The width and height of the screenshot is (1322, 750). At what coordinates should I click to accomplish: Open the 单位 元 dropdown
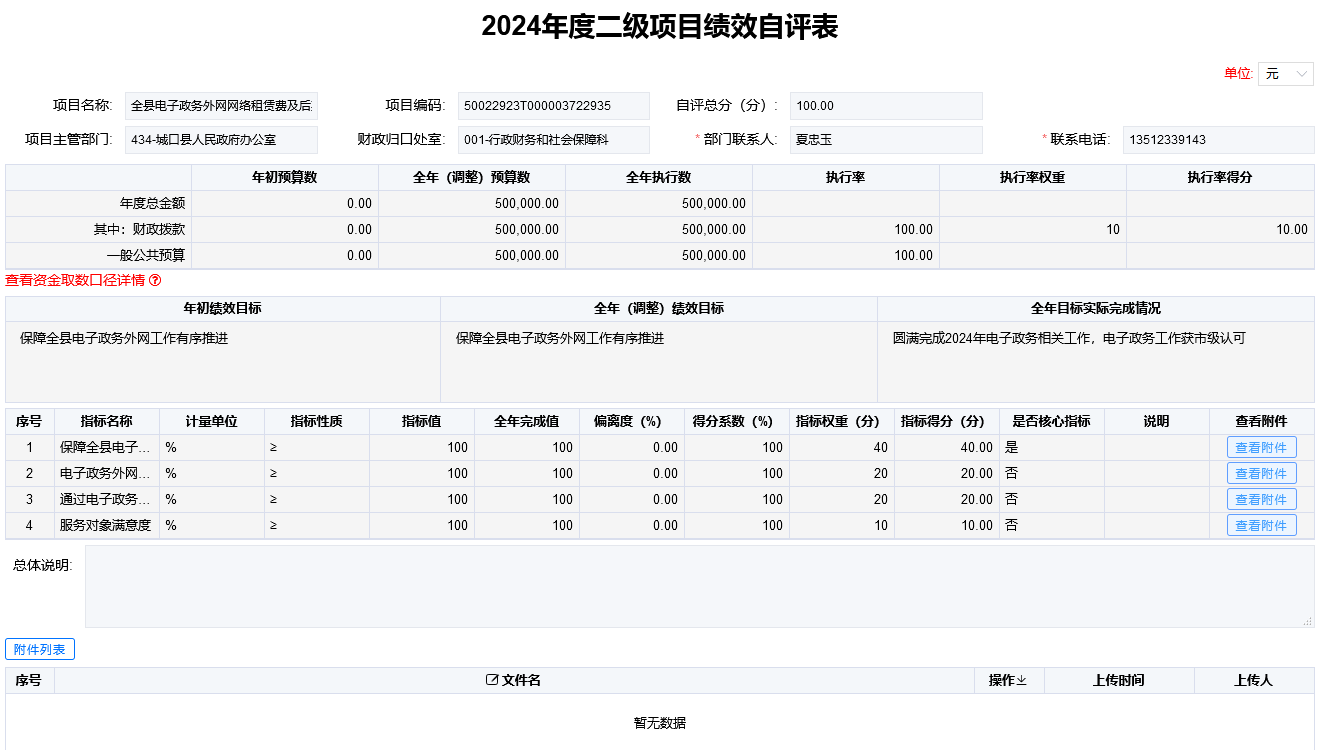point(1285,74)
